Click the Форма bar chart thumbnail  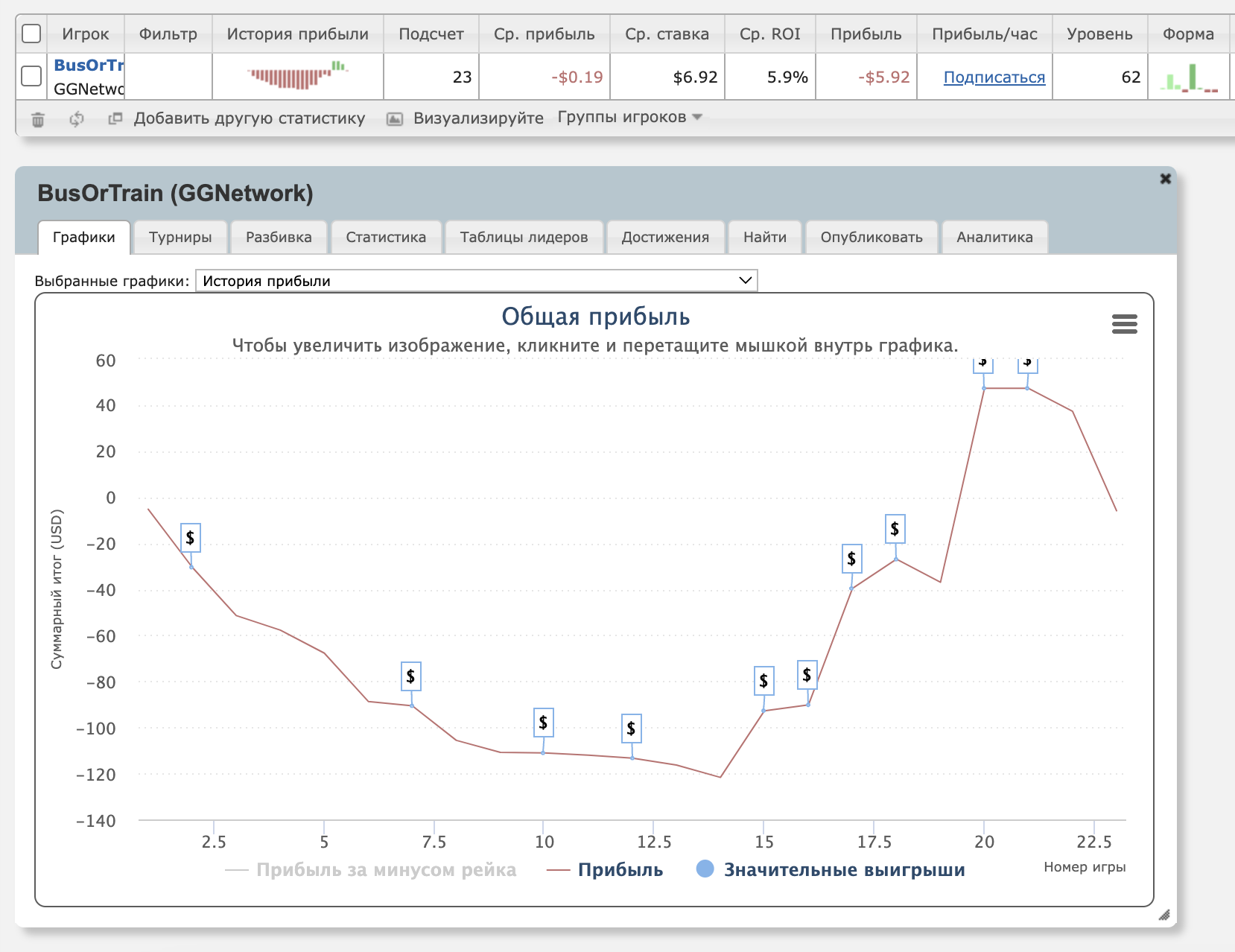pyautogui.click(x=1189, y=77)
